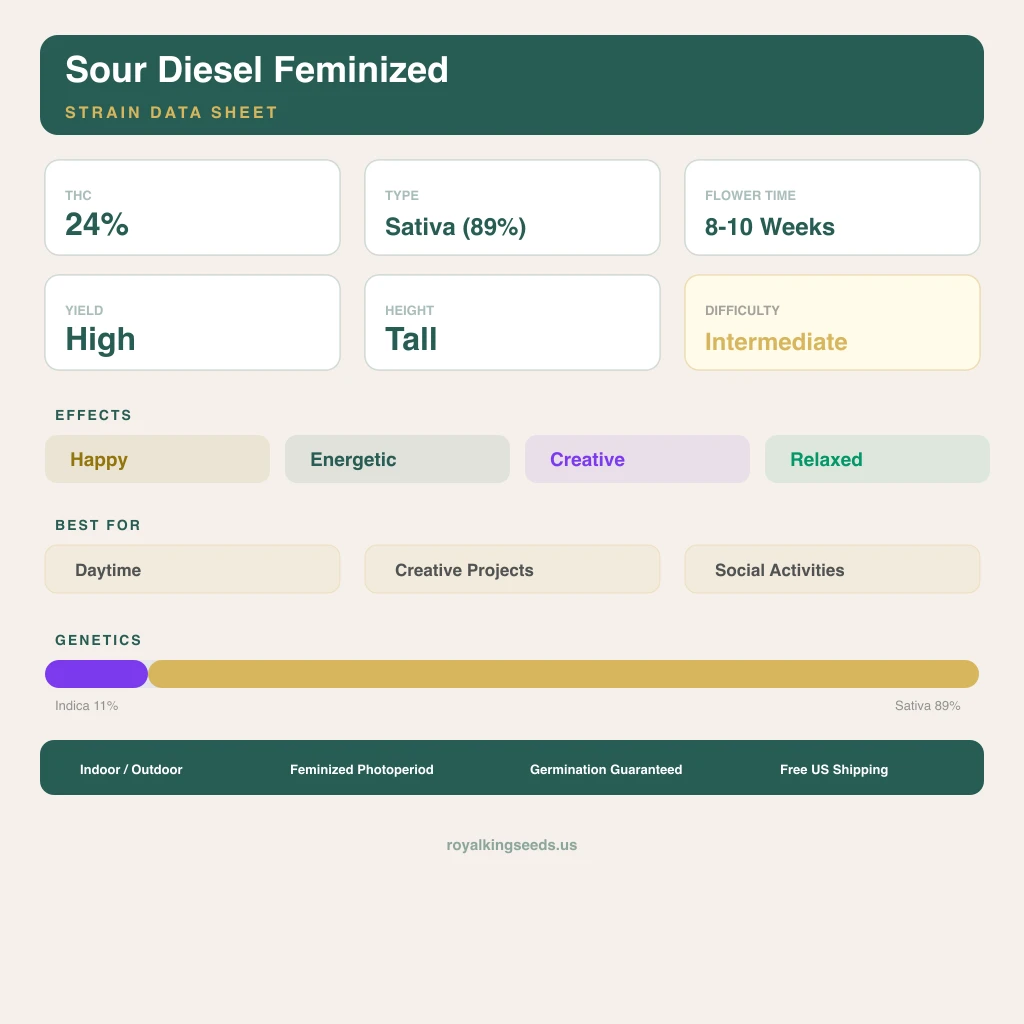1024x1024 pixels.
Task: Click the Indica 11% label
Action: [86, 706]
